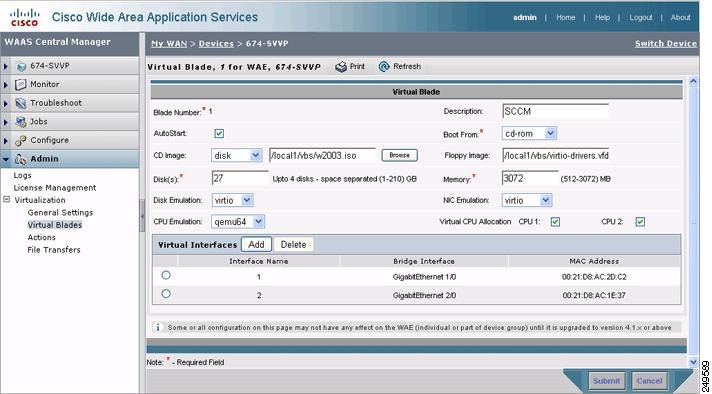Image resolution: width=712 pixels, height=394 pixels.
Task: Open the NIC Emulation dropdown
Action: tap(527, 200)
